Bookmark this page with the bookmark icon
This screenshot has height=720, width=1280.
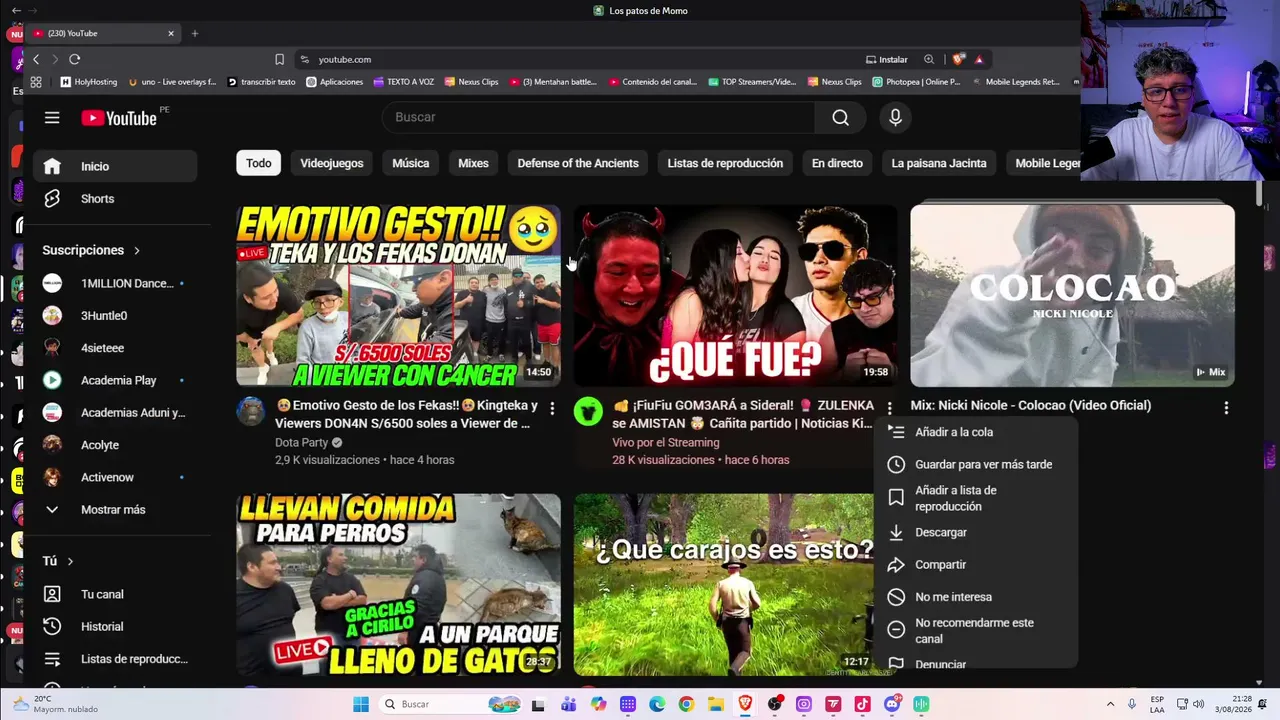pos(279,59)
